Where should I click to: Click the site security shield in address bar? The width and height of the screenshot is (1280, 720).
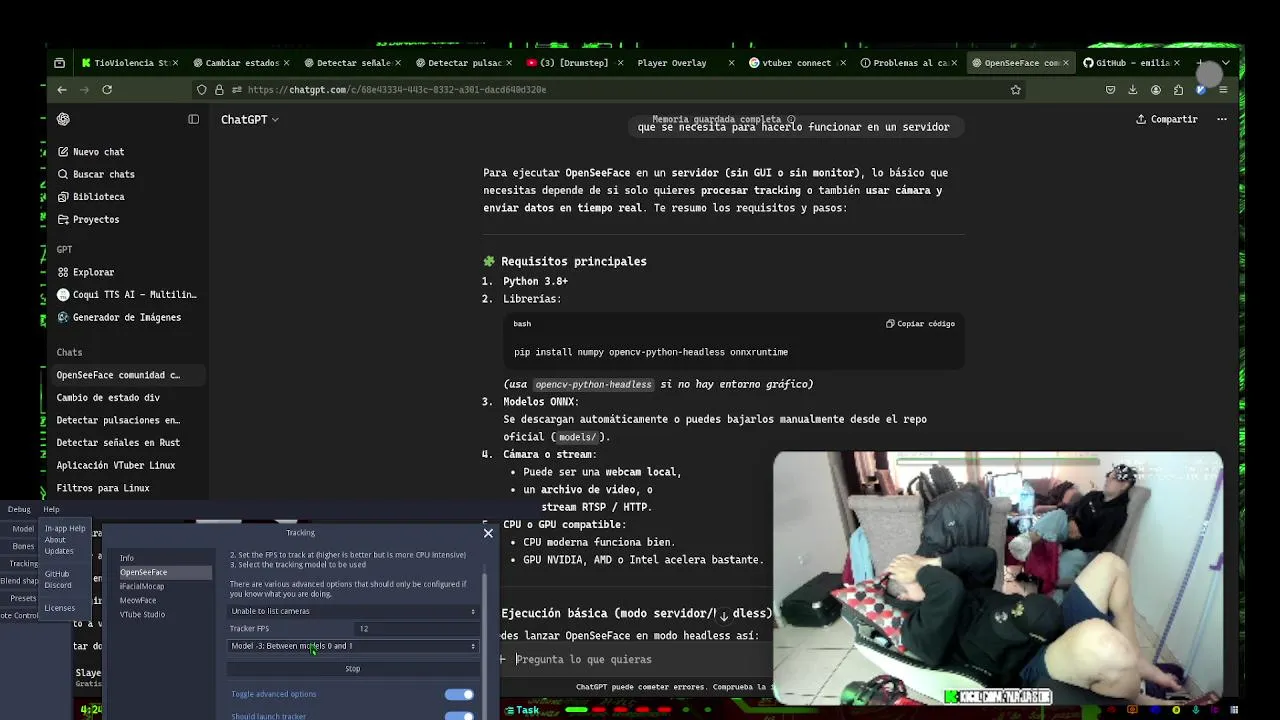(202, 89)
